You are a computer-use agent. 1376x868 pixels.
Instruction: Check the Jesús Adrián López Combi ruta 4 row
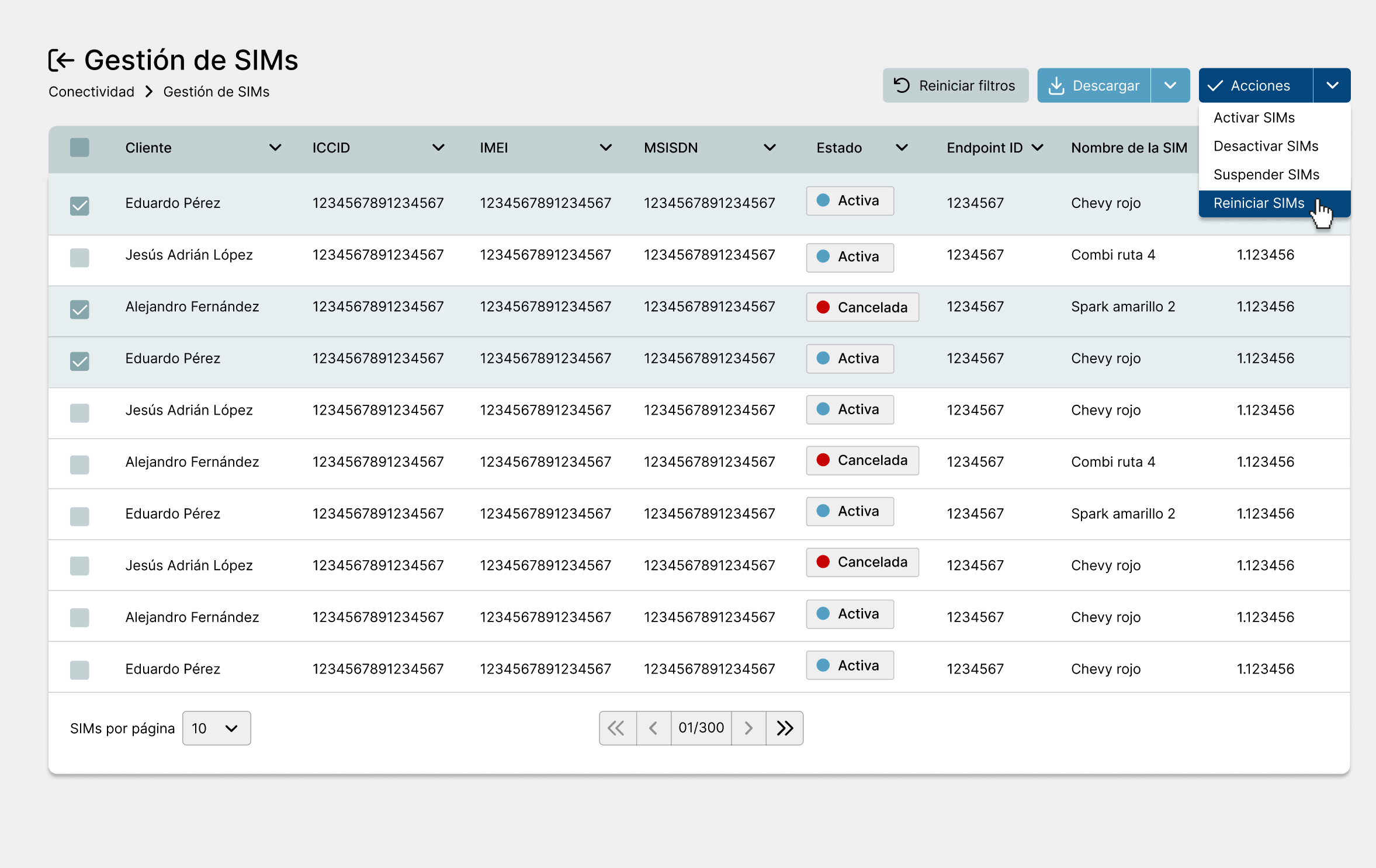click(79, 257)
